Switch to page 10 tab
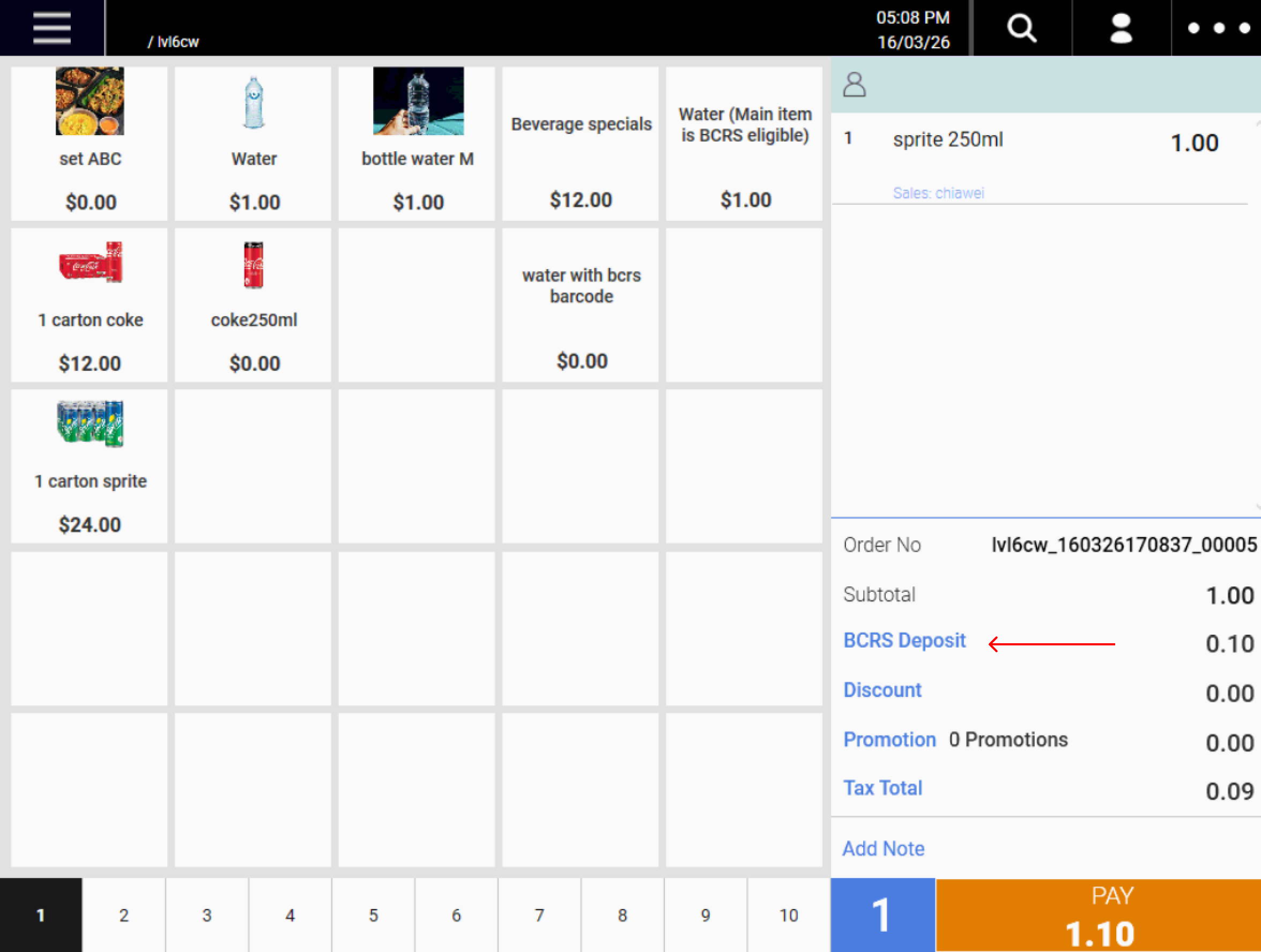This screenshot has height=952, width=1261. (x=789, y=915)
